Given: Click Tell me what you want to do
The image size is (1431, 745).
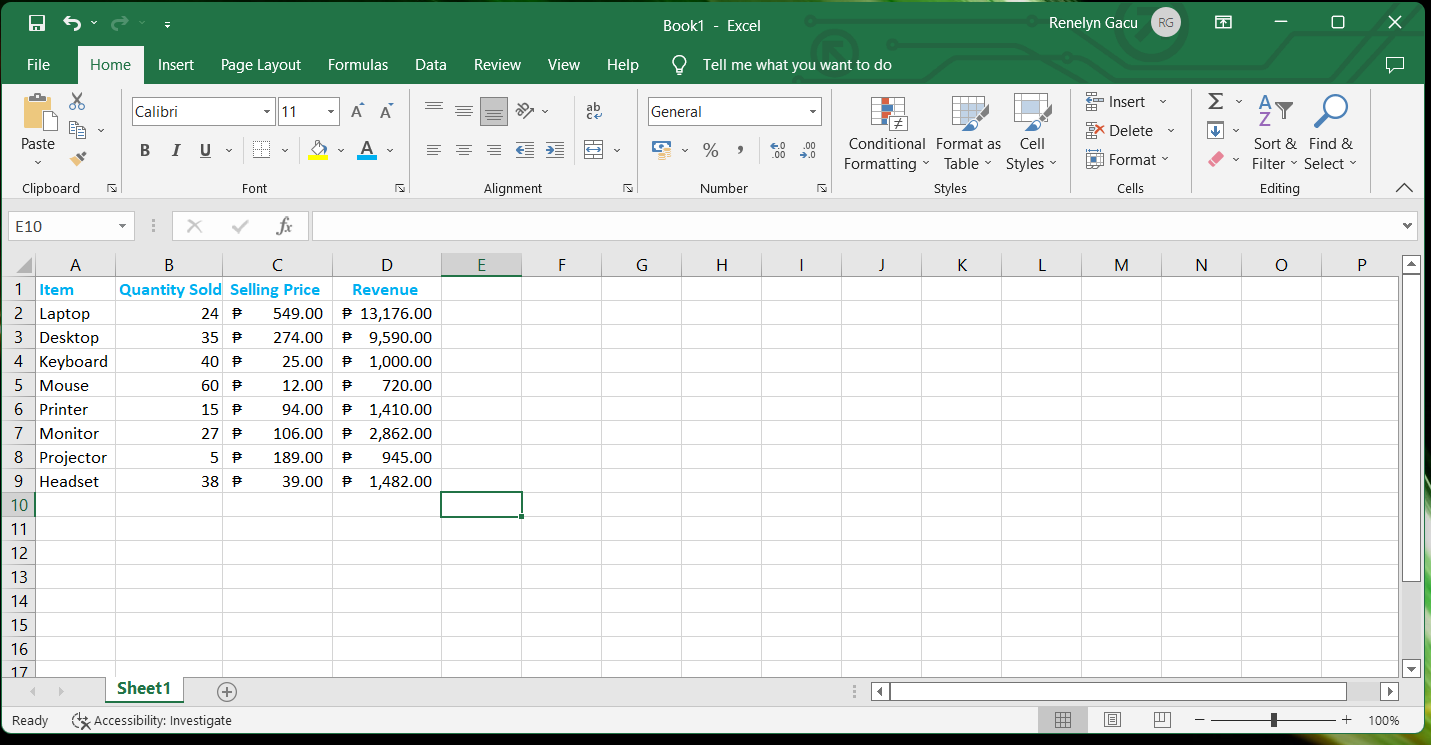Looking at the screenshot, I should pos(797,65).
